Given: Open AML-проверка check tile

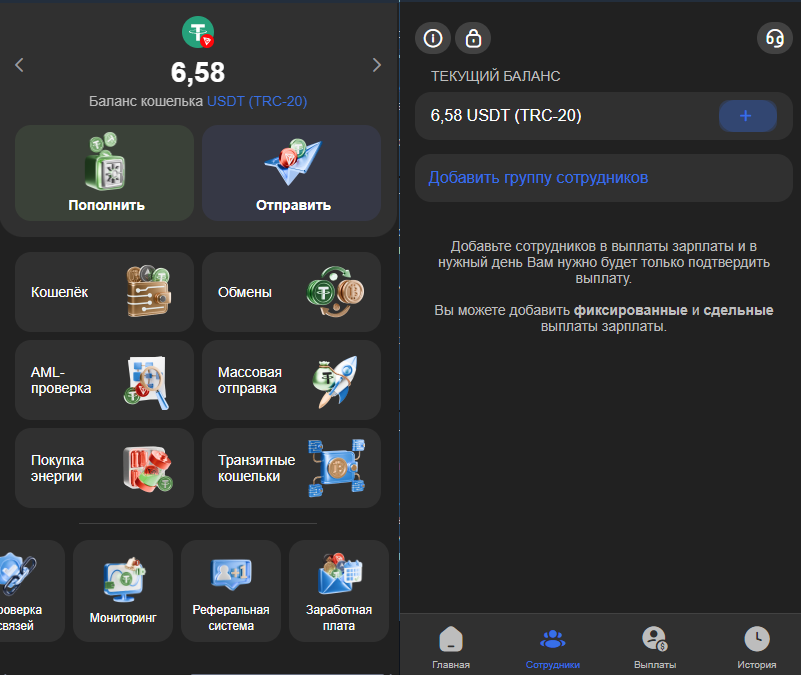Looking at the screenshot, I should tap(105, 380).
